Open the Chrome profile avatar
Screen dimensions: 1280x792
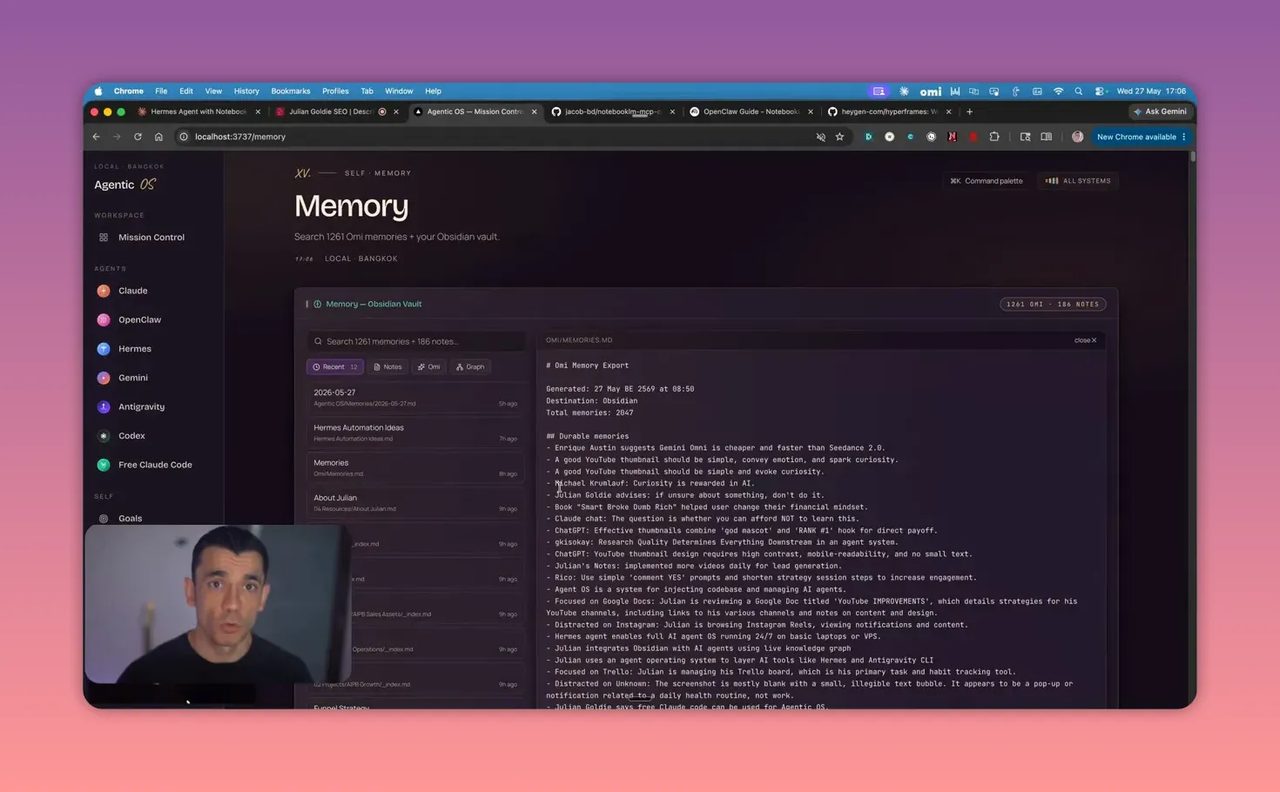(1078, 137)
